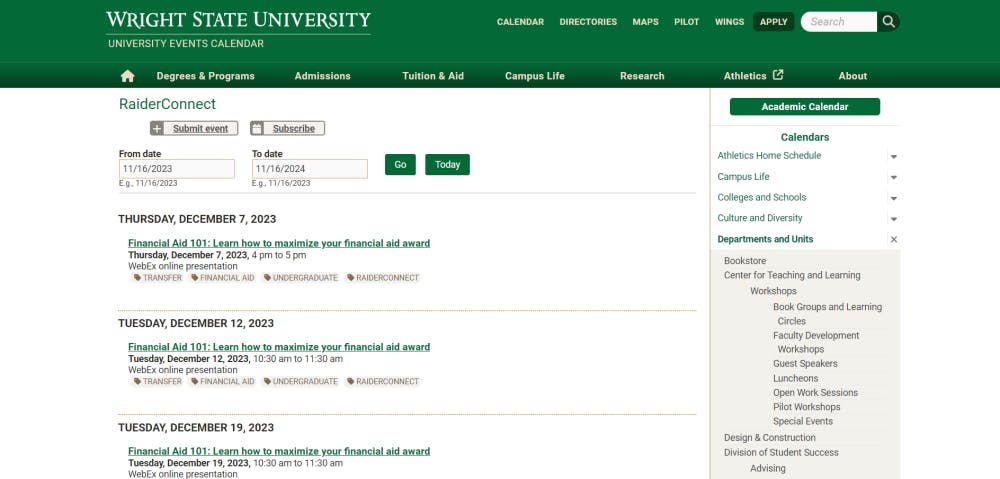Open December 12 Financial Aid 101 event
1000x479 pixels.
click(279, 347)
